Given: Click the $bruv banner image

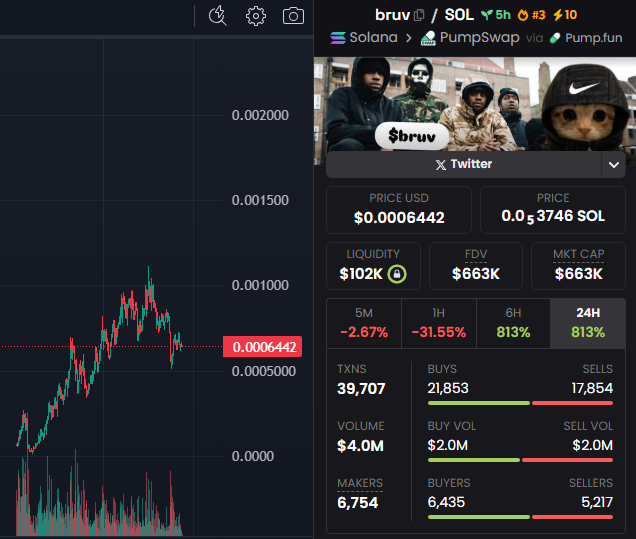Looking at the screenshot, I should (475, 104).
